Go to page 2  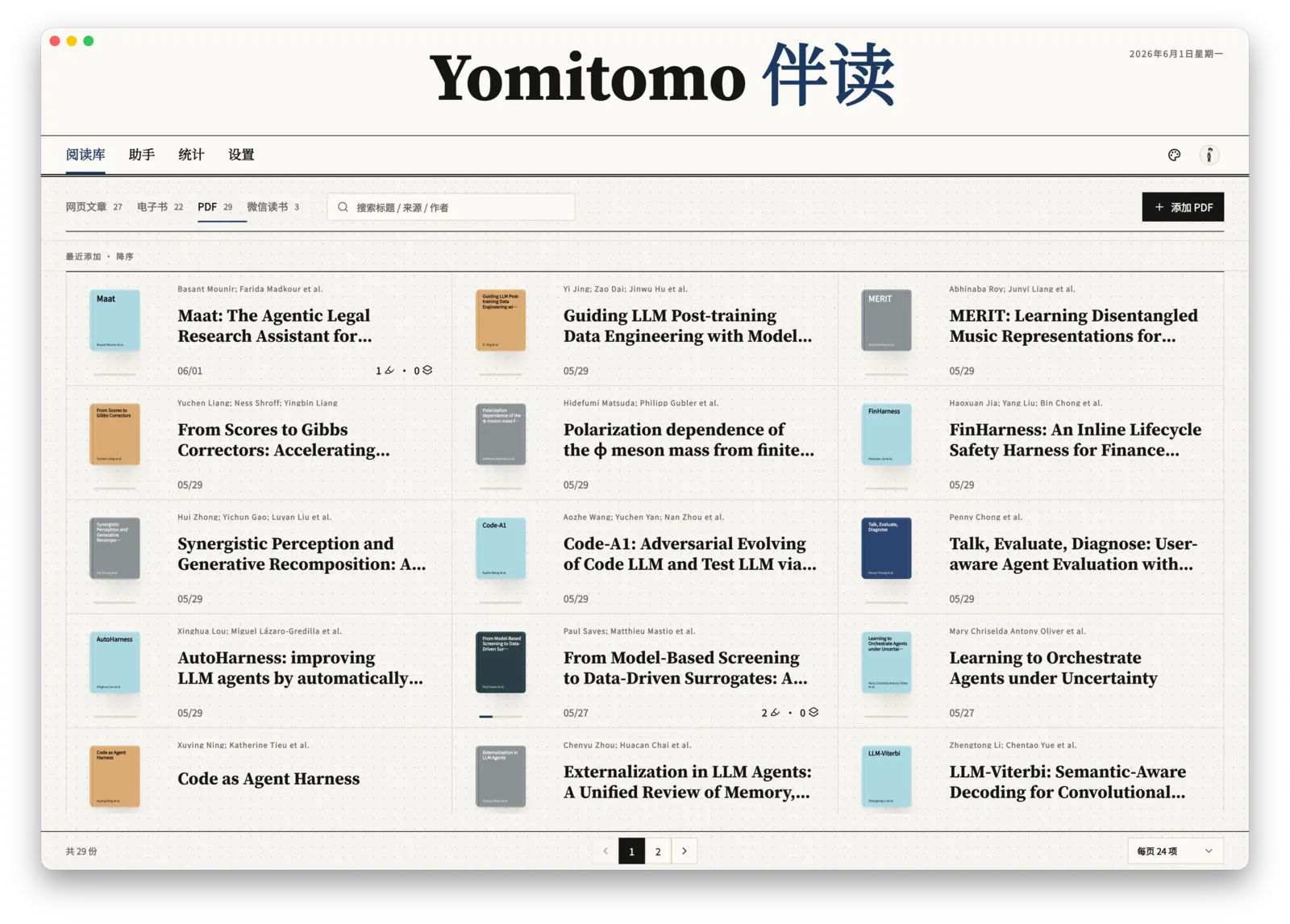pyautogui.click(x=658, y=851)
